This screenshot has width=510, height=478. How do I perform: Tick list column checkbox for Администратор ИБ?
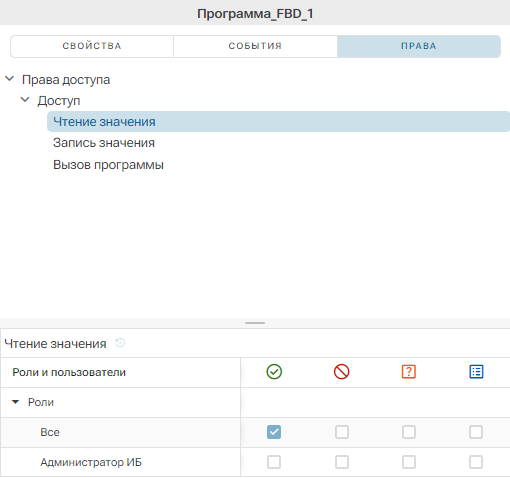coord(476,462)
